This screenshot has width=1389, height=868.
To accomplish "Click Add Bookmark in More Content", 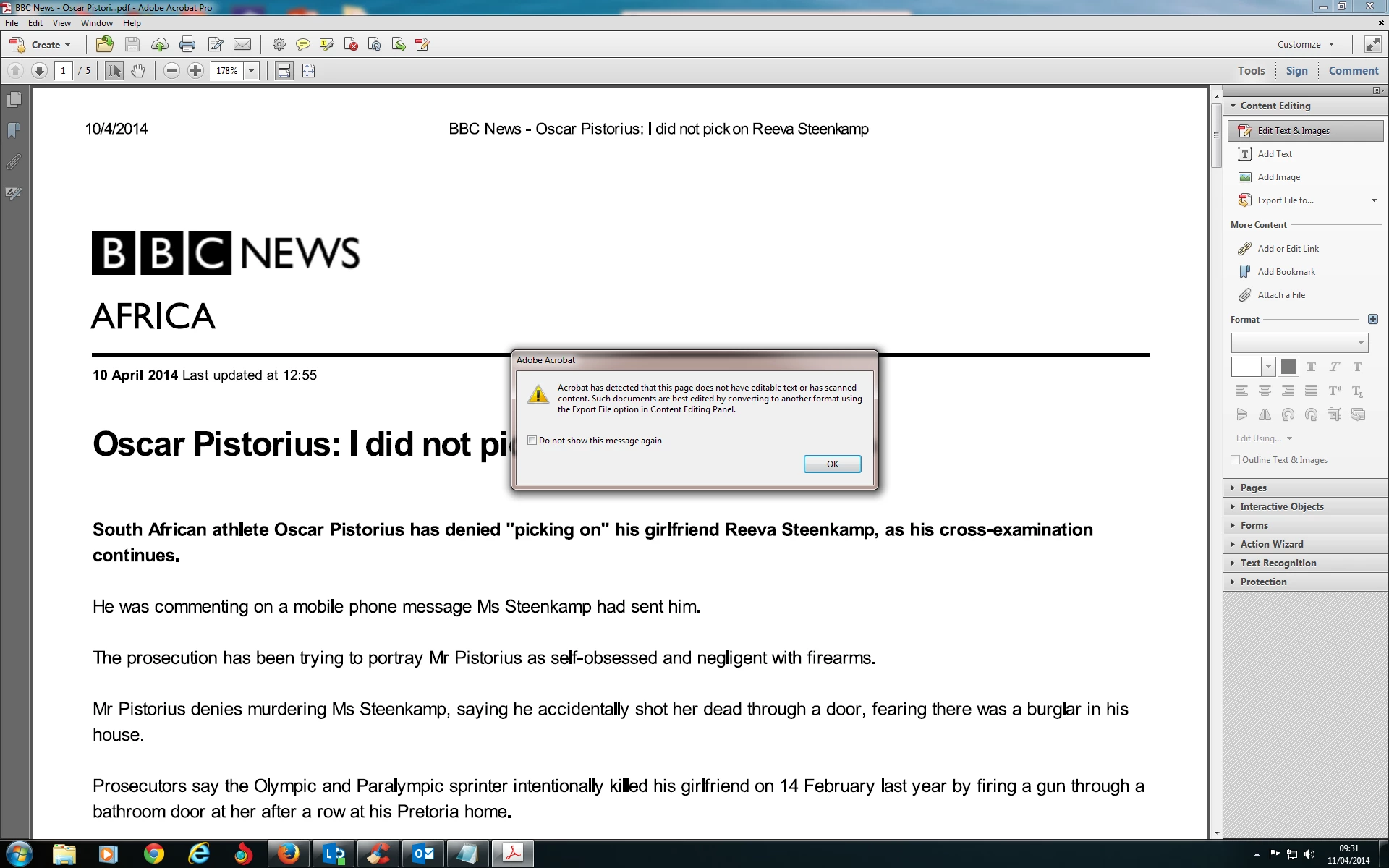I will [x=1286, y=272].
